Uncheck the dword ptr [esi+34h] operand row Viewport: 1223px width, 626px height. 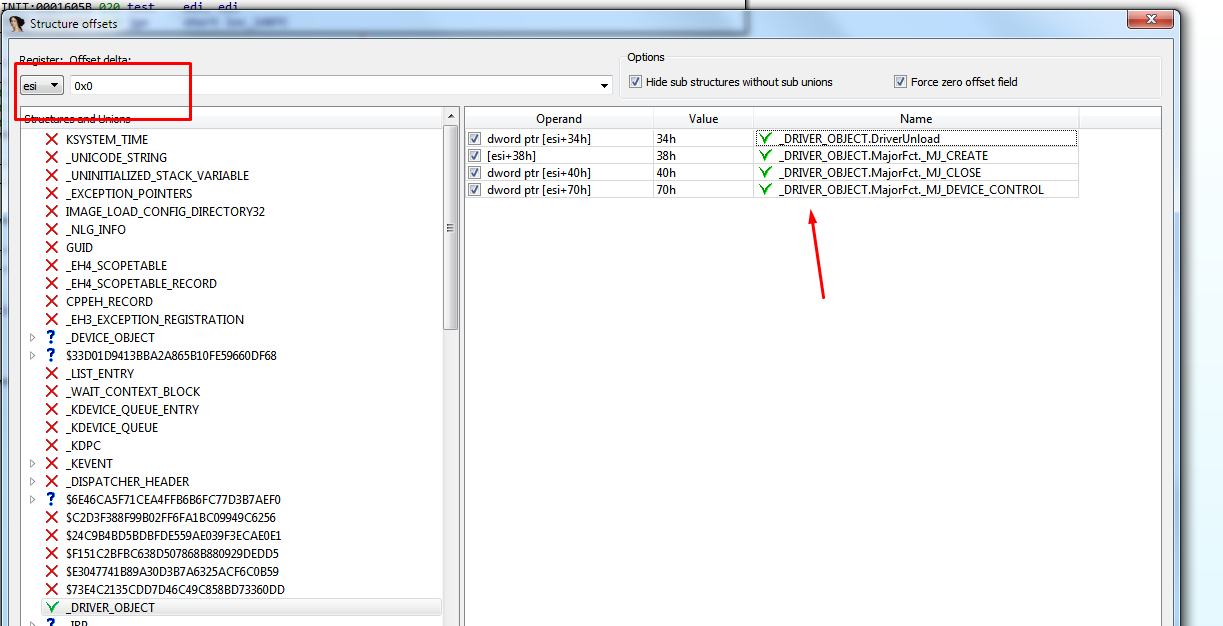pos(475,139)
